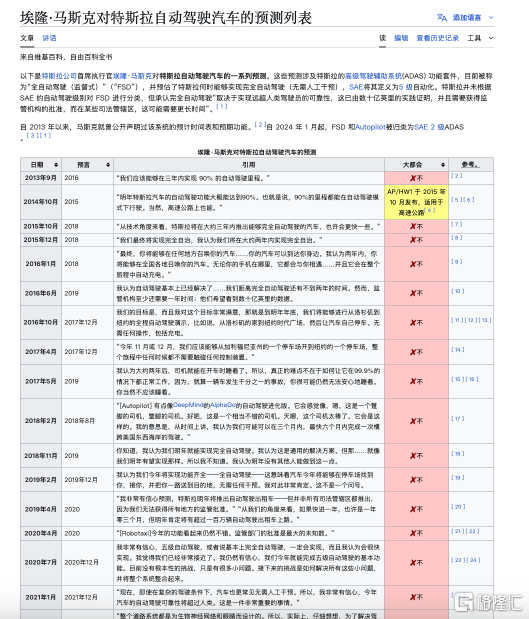This screenshot has height=619, width=529.
Task: Open reference [21] in 2020年4月 row
Action: coord(458,531)
